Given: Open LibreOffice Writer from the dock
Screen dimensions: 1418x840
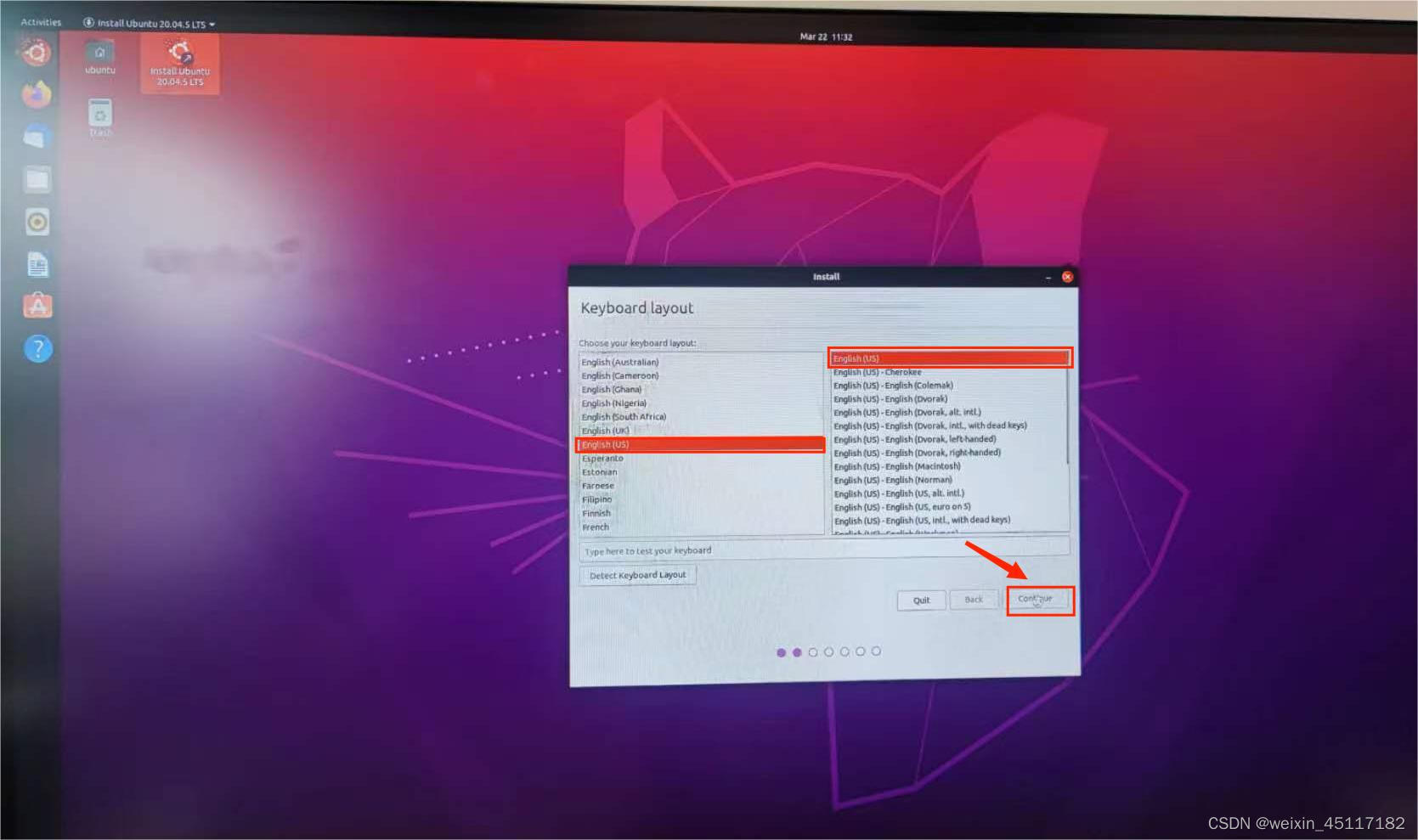Looking at the screenshot, I should (37, 265).
